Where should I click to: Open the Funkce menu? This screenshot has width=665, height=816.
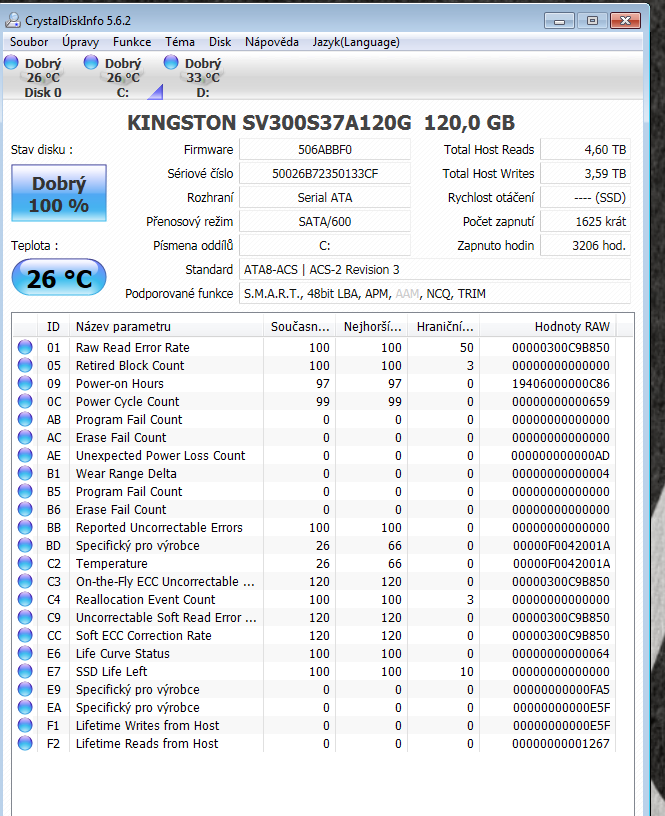tap(132, 42)
